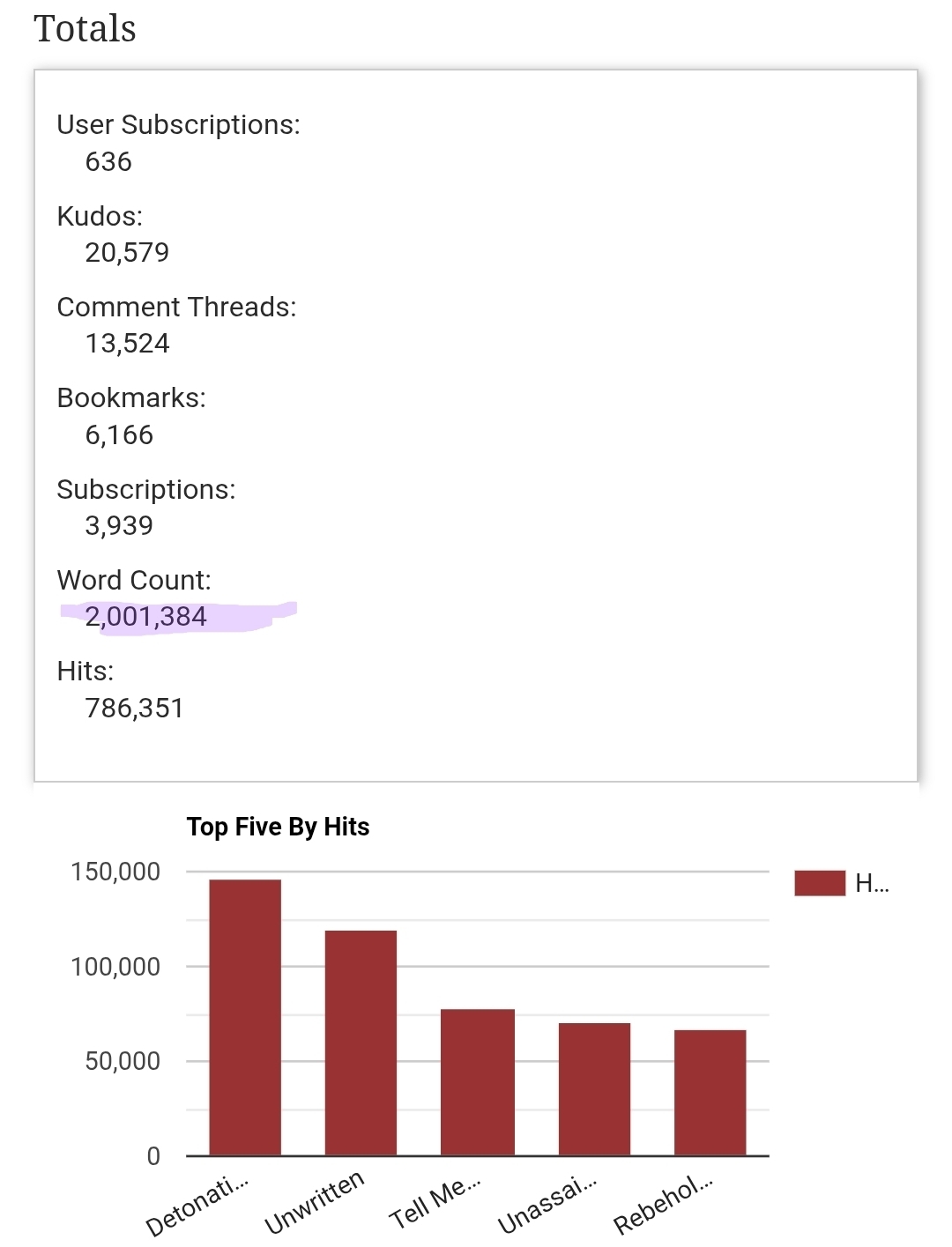Click the Bookmarks total 6,166
The image size is (952, 1247).
point(119,435)
